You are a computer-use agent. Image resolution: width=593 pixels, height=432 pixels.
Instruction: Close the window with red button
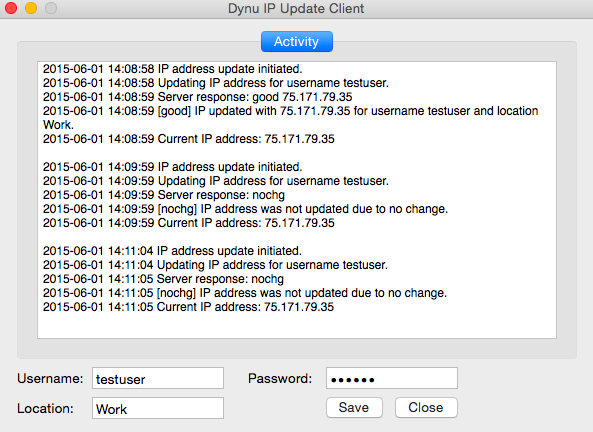click(11, 8)
